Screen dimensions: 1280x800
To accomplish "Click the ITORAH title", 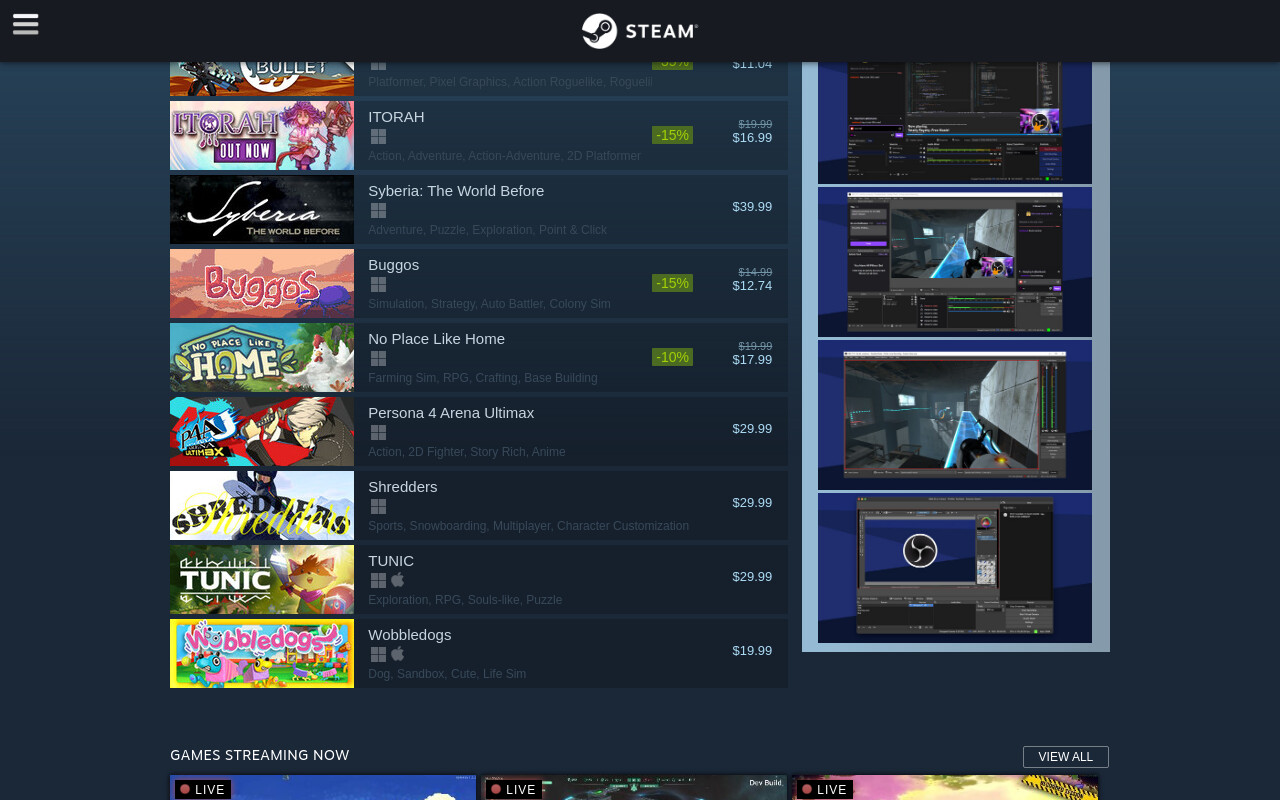I will click(x=396, y=117).
